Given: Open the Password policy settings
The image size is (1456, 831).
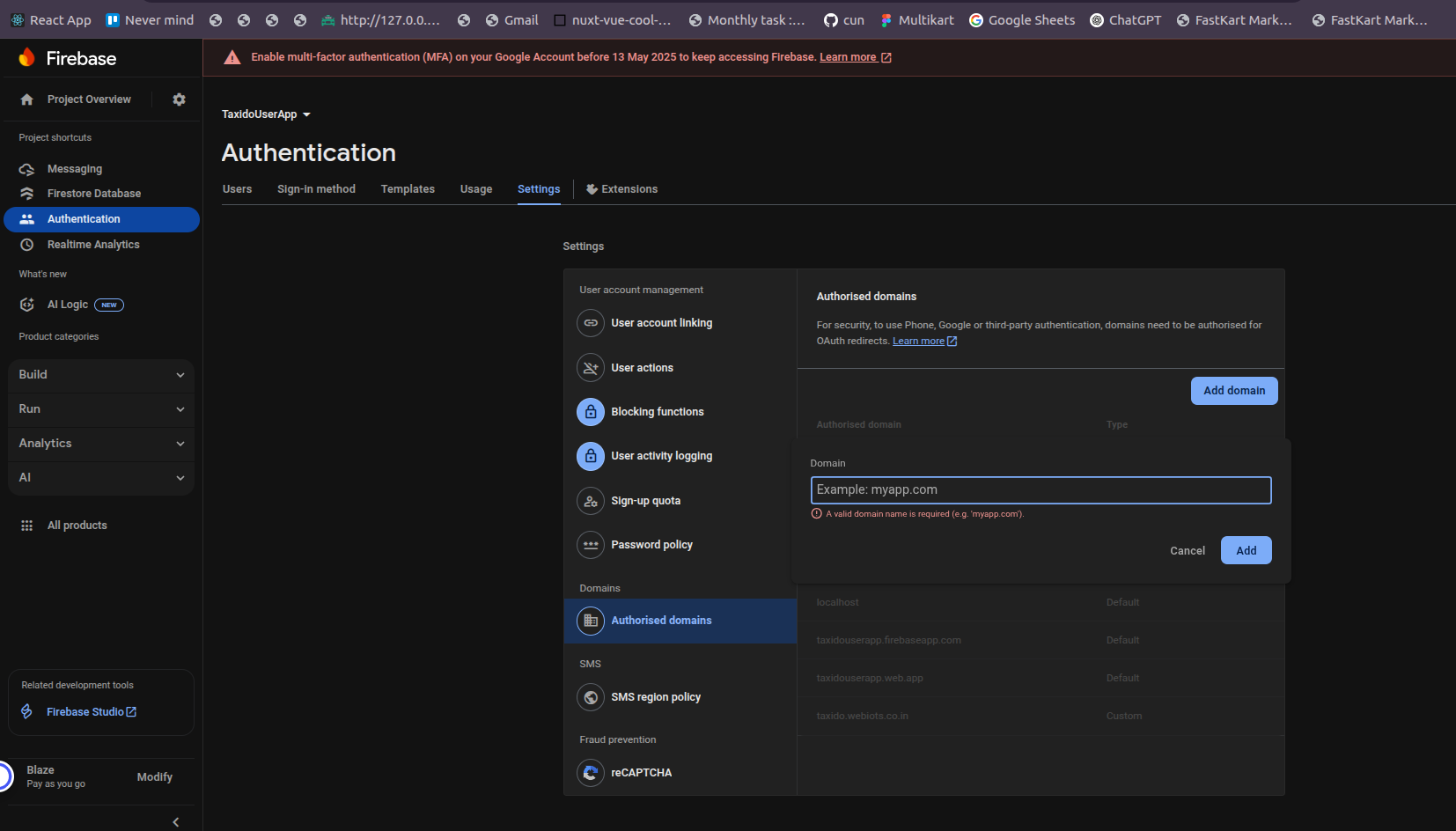Looking at the screenshot, I should click(x=651, y=544).
